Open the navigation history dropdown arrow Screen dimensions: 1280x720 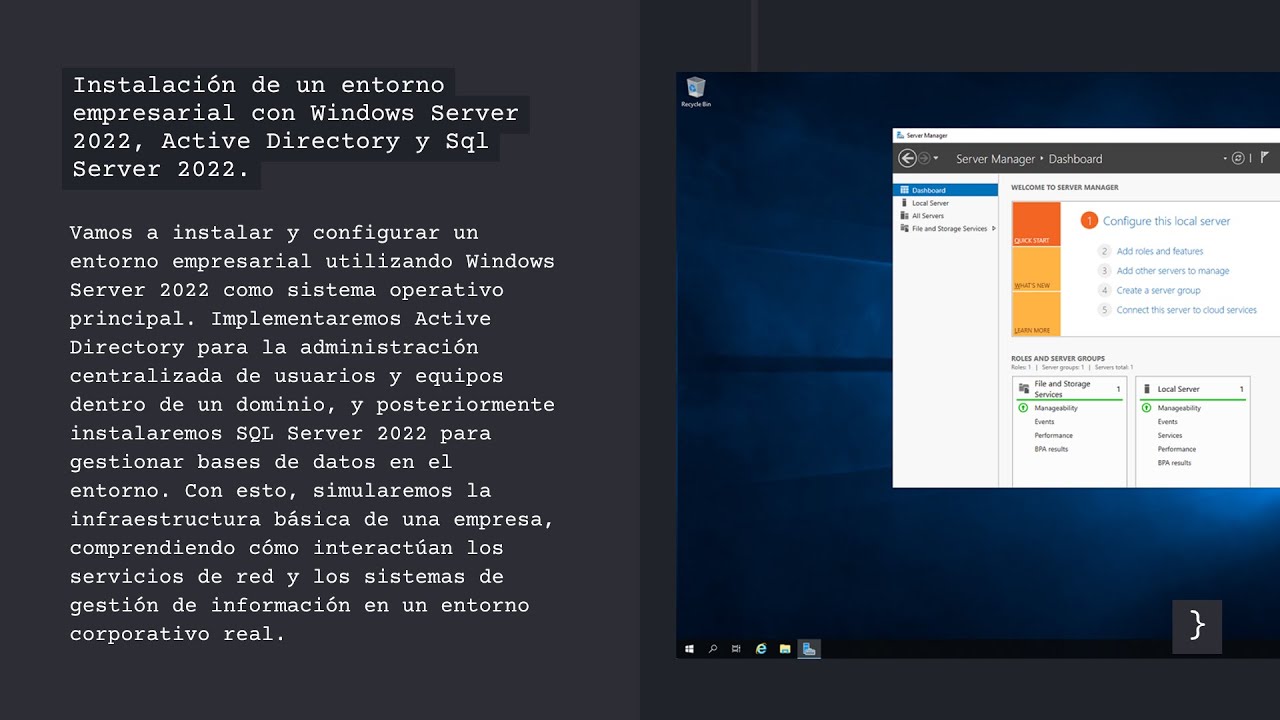pos(936,159)
